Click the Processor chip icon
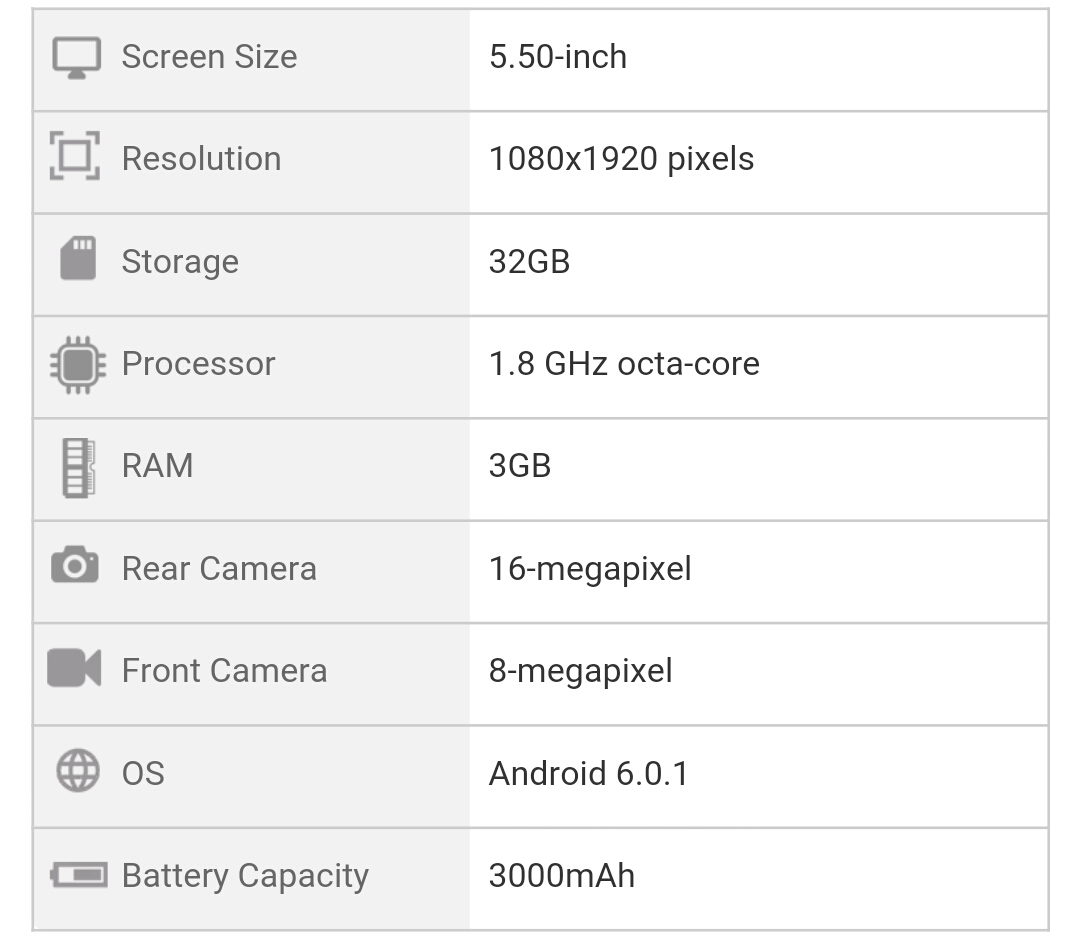Viewport: 1080px width, 943px height. (x=77, y=364)
